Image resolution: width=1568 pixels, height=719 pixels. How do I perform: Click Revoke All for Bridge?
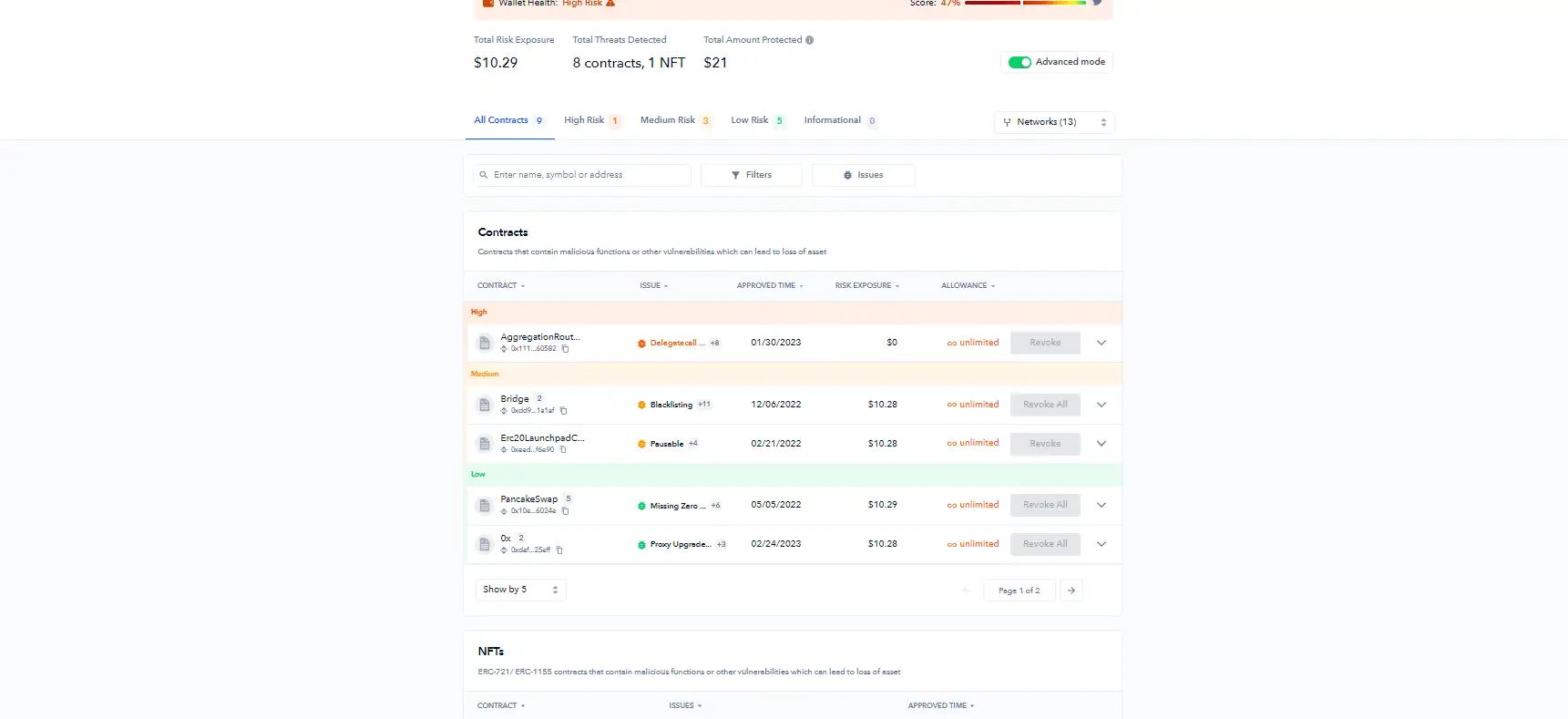pos(1045,405)
